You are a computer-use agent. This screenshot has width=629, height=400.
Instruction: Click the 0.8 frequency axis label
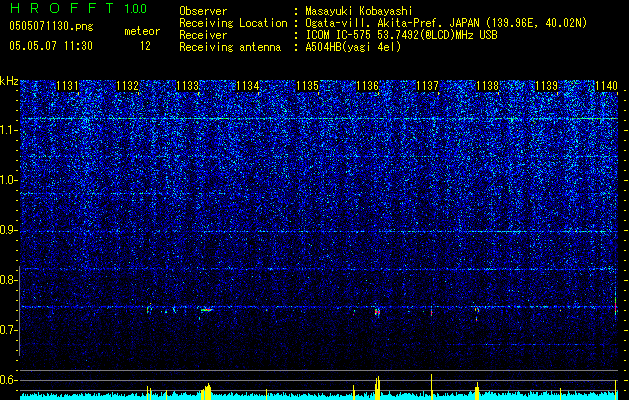point(8,280)
